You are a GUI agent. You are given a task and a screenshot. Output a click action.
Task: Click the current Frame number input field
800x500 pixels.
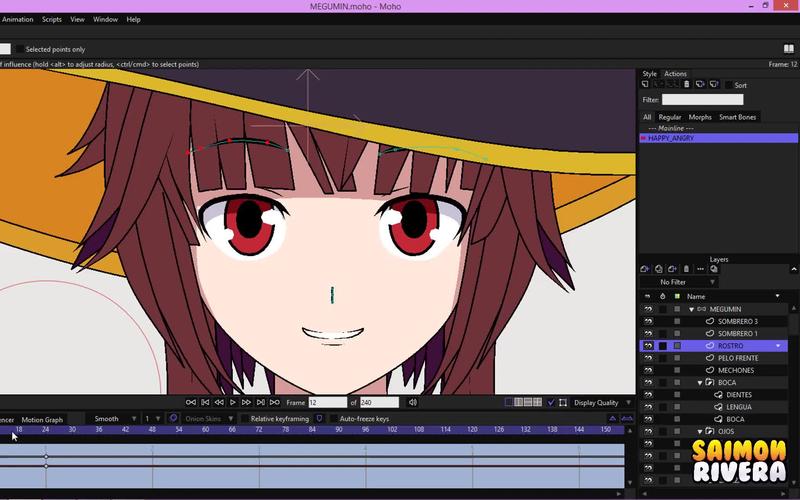pos(326,402)
